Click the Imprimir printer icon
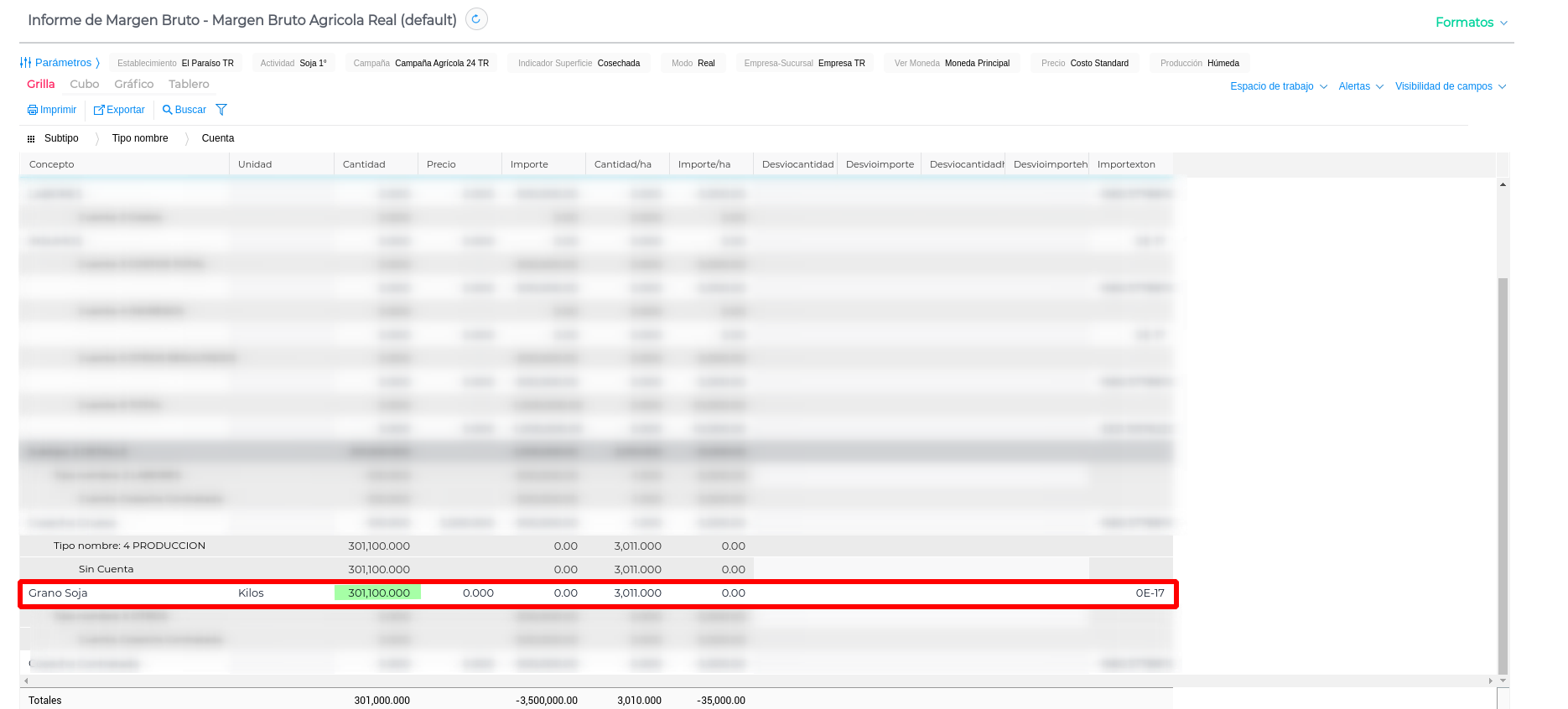This screenshot has height=709, width=1568. (x=33, y=110)
